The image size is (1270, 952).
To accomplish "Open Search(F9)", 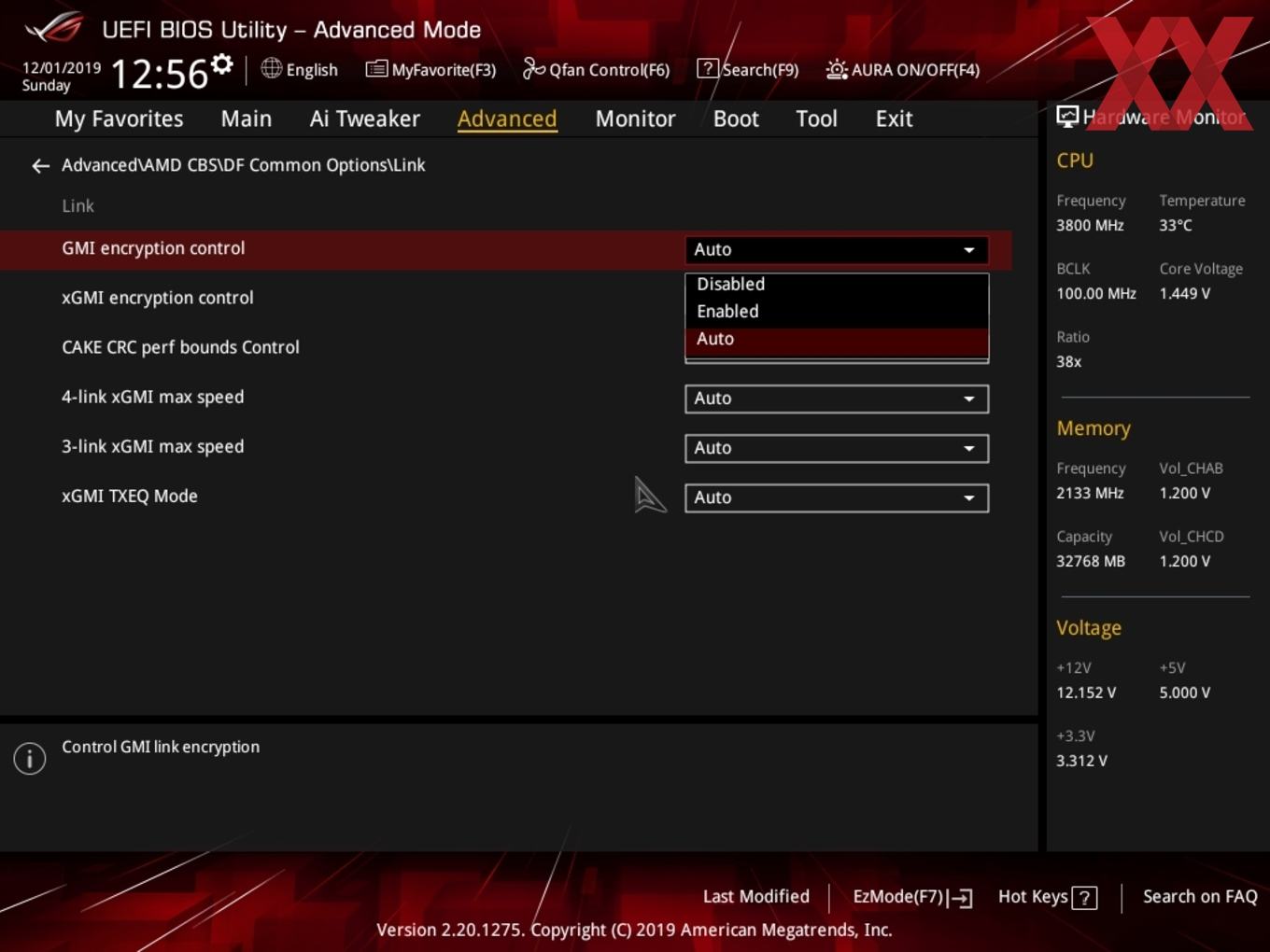I will [748, 70].
